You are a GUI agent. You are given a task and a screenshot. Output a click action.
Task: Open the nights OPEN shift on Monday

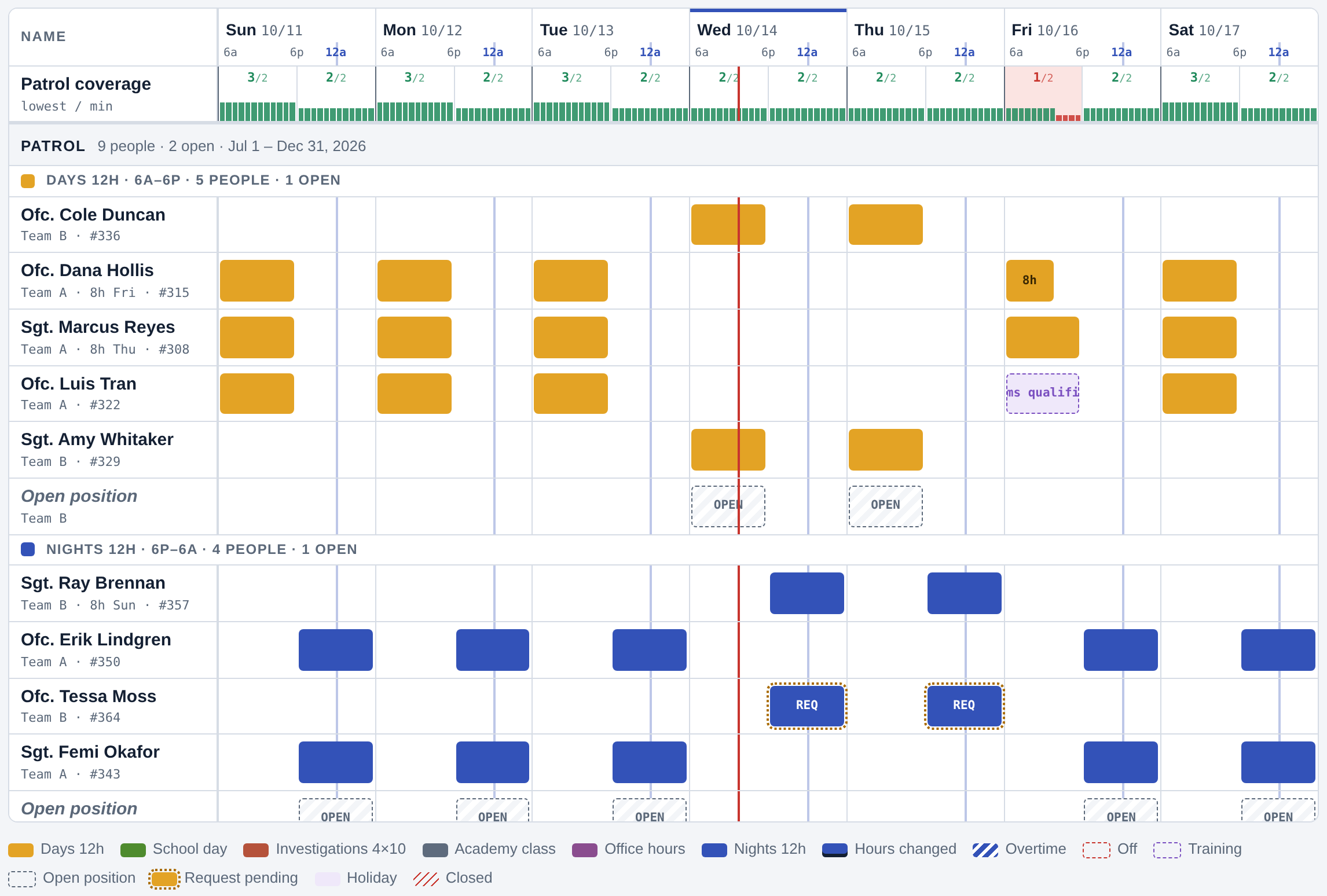493,810
